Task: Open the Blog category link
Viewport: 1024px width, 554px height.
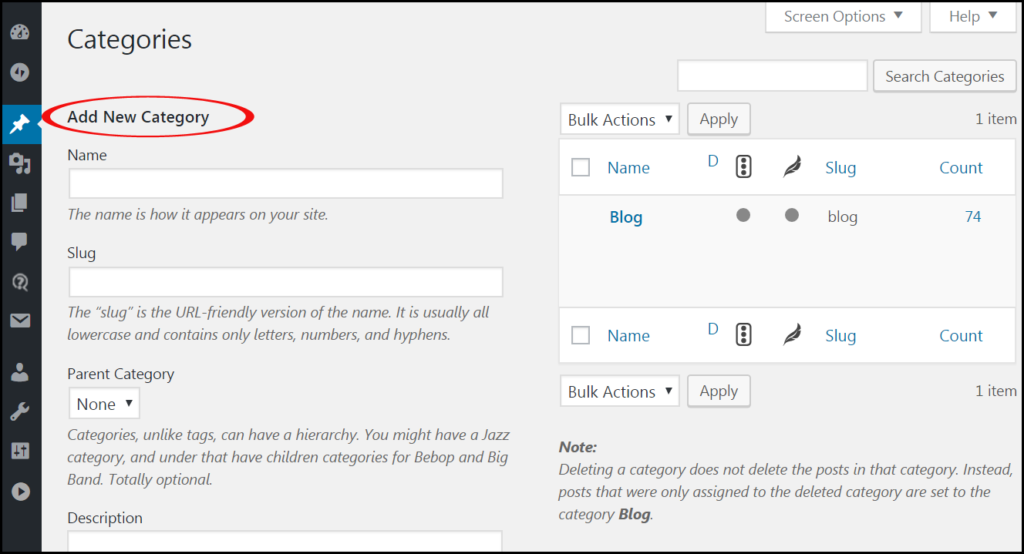Action: pos(626,217)
